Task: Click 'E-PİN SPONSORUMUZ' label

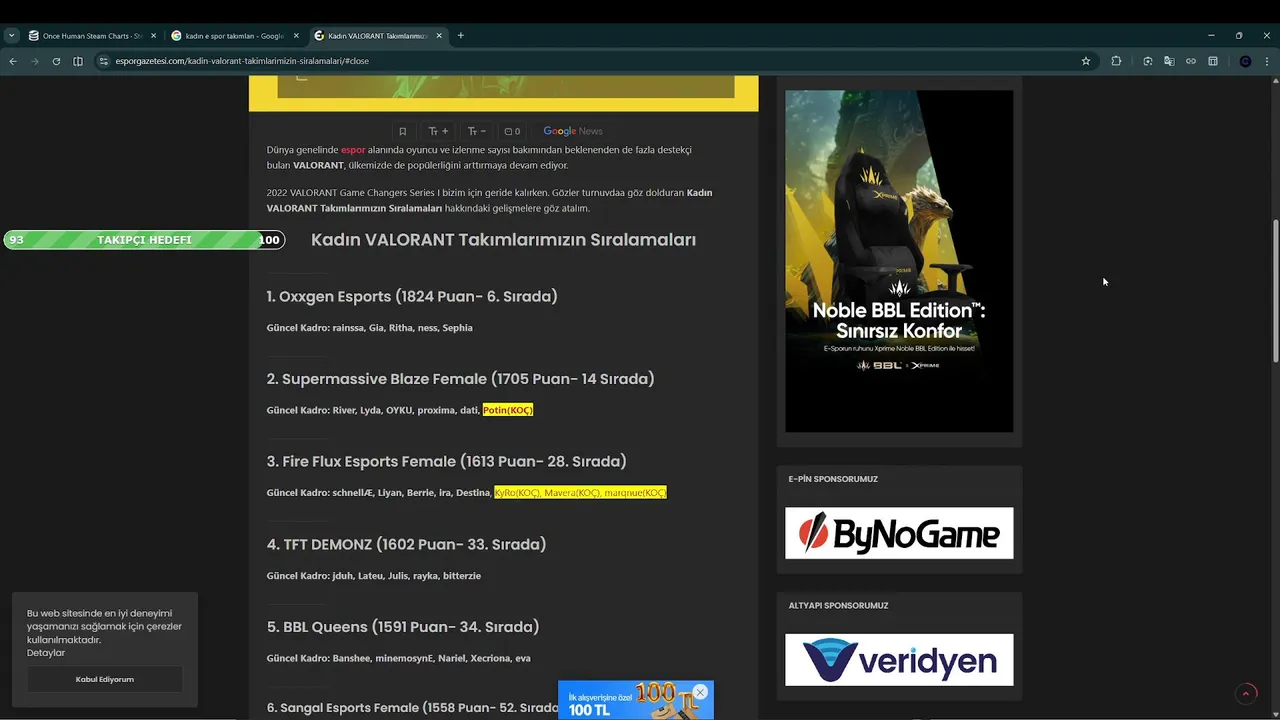Action: pyautogui.click(x=833, y=479)
